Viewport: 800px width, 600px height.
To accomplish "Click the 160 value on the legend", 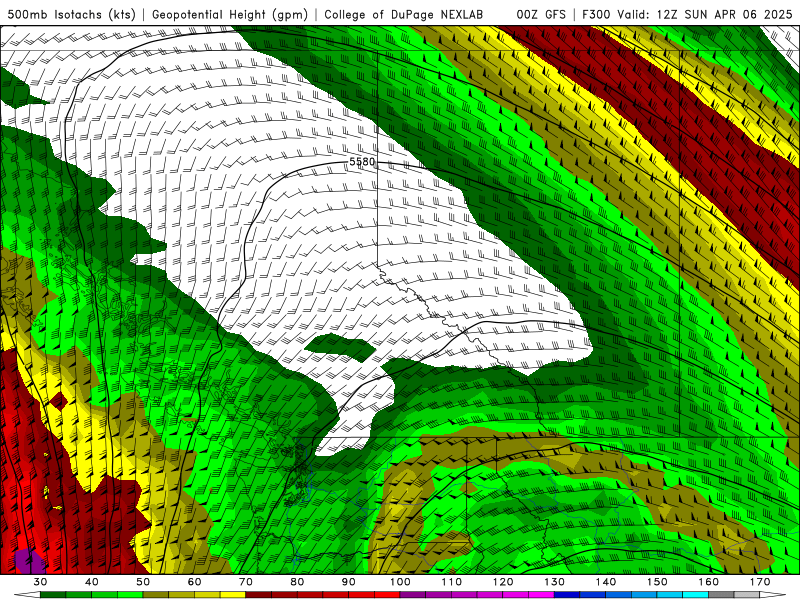I will tap(709, 582).
